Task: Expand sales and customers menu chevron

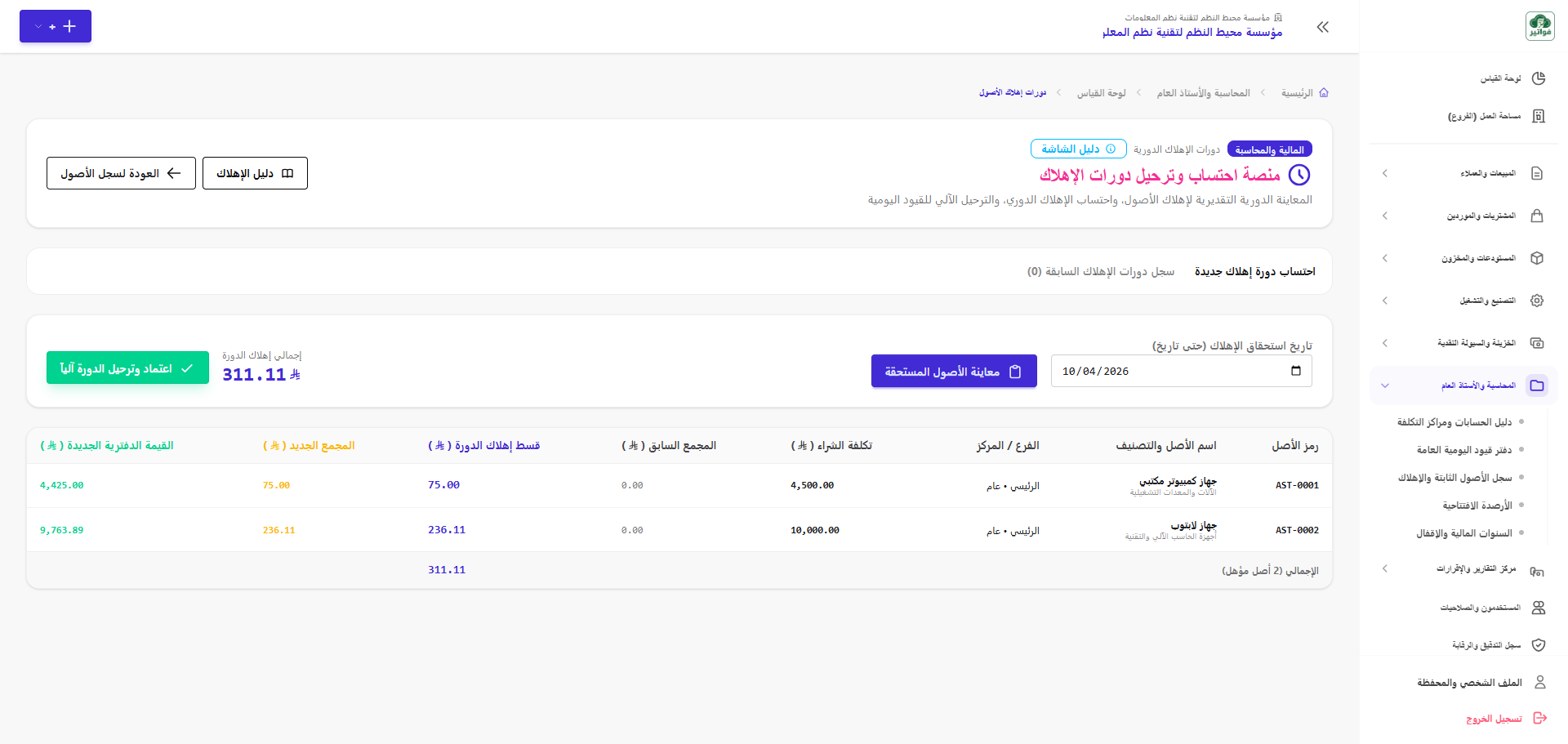Action: 1385,173
